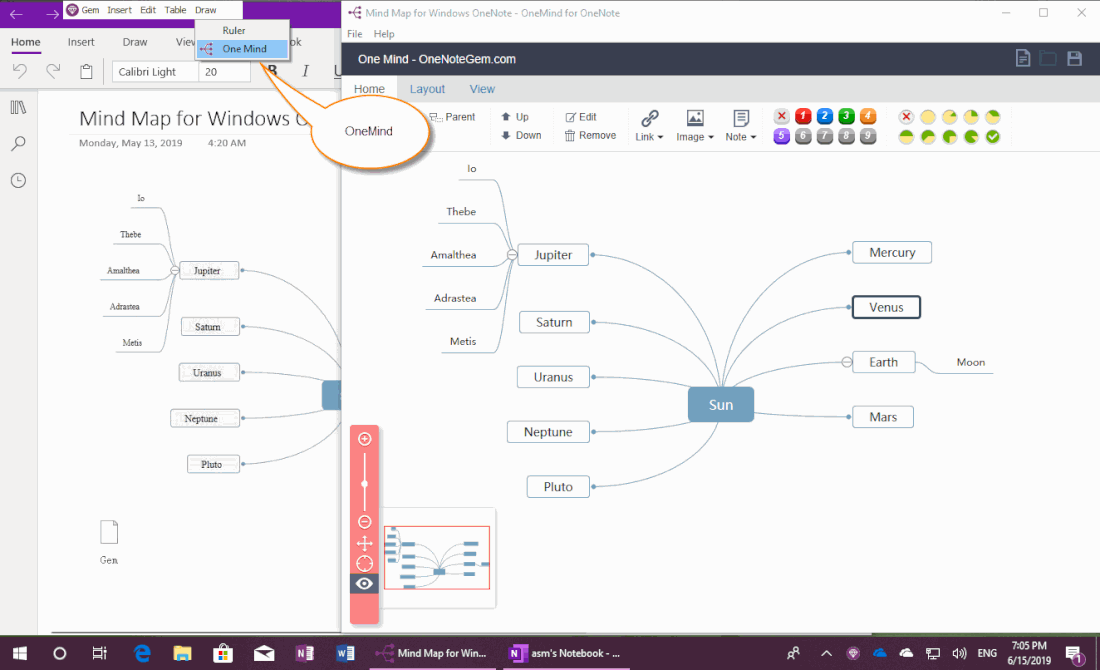Open Microsoft Edge from the taskbar
The height and width of the screenshot is (670, 1100).
point(142,653)
